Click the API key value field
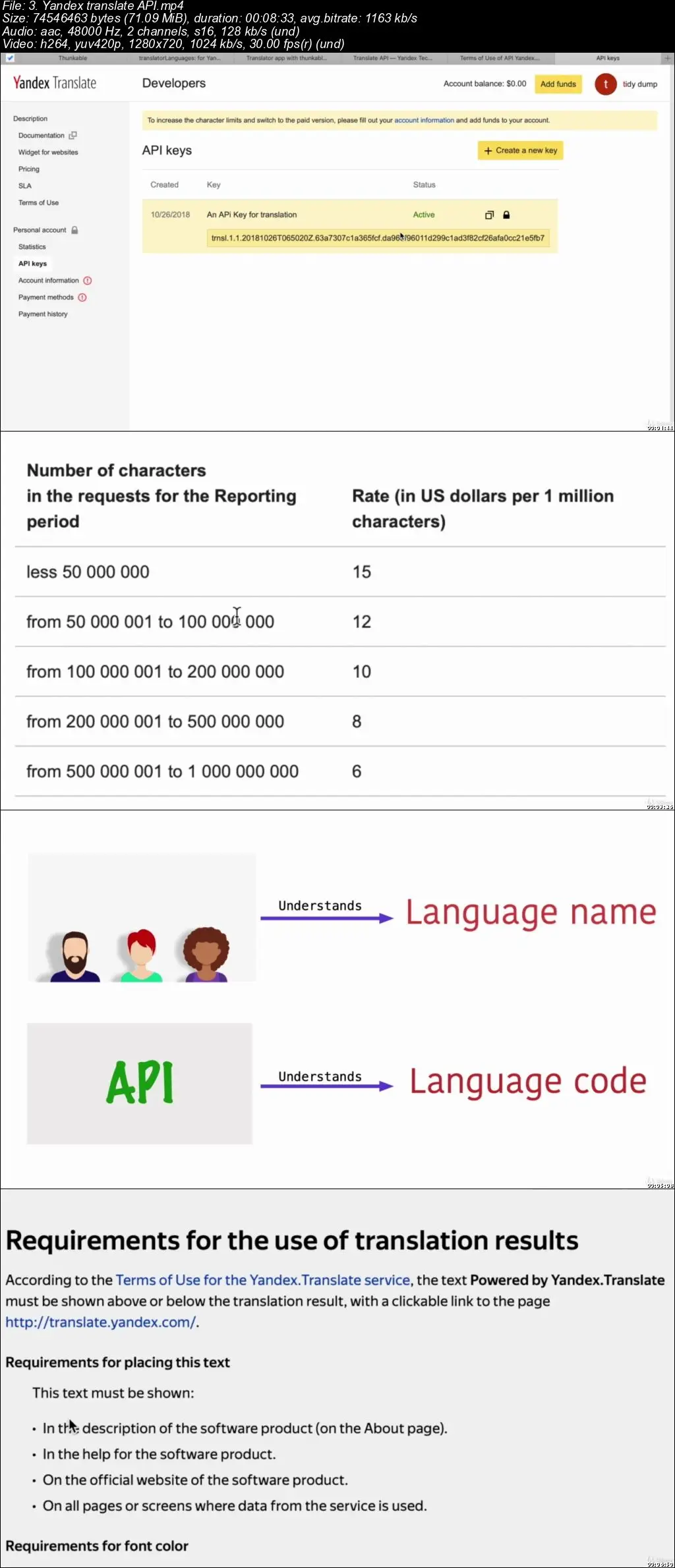675x1568 pixels. pyautogui.click(x=378, y=238)
